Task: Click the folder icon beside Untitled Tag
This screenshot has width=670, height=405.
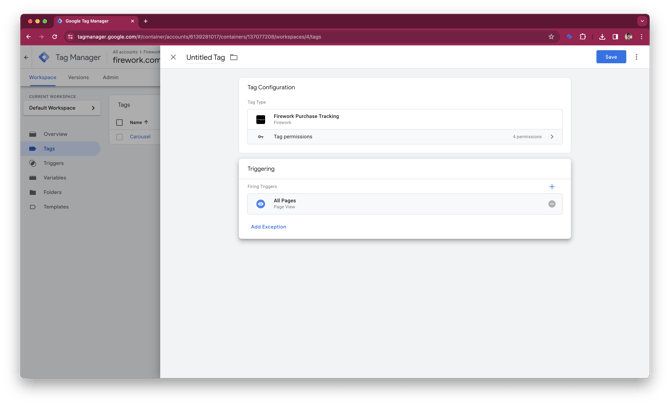Action: (234, 57)
